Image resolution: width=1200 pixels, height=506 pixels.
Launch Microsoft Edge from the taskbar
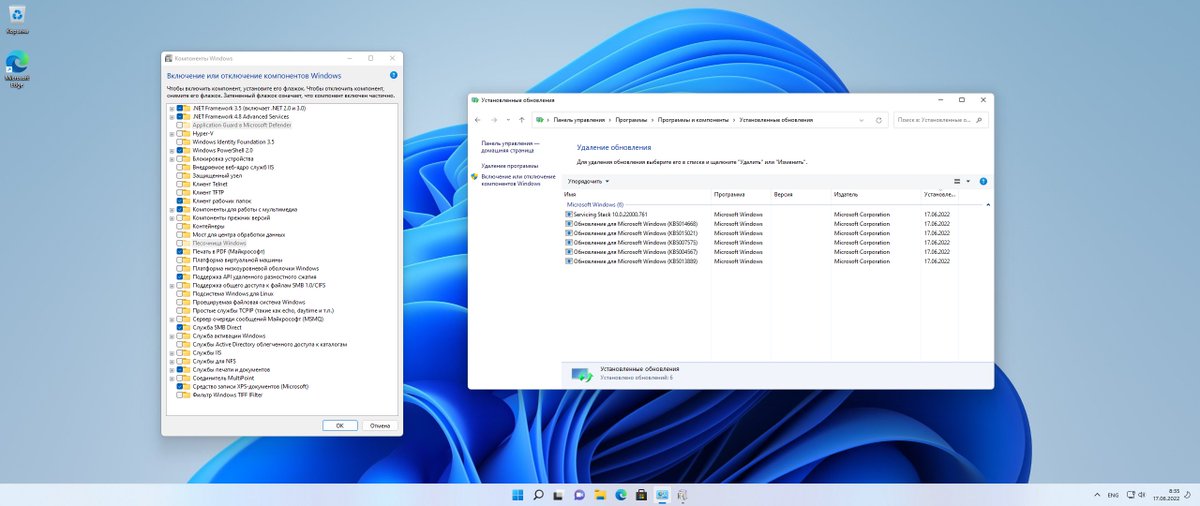[x=620, y=494]
